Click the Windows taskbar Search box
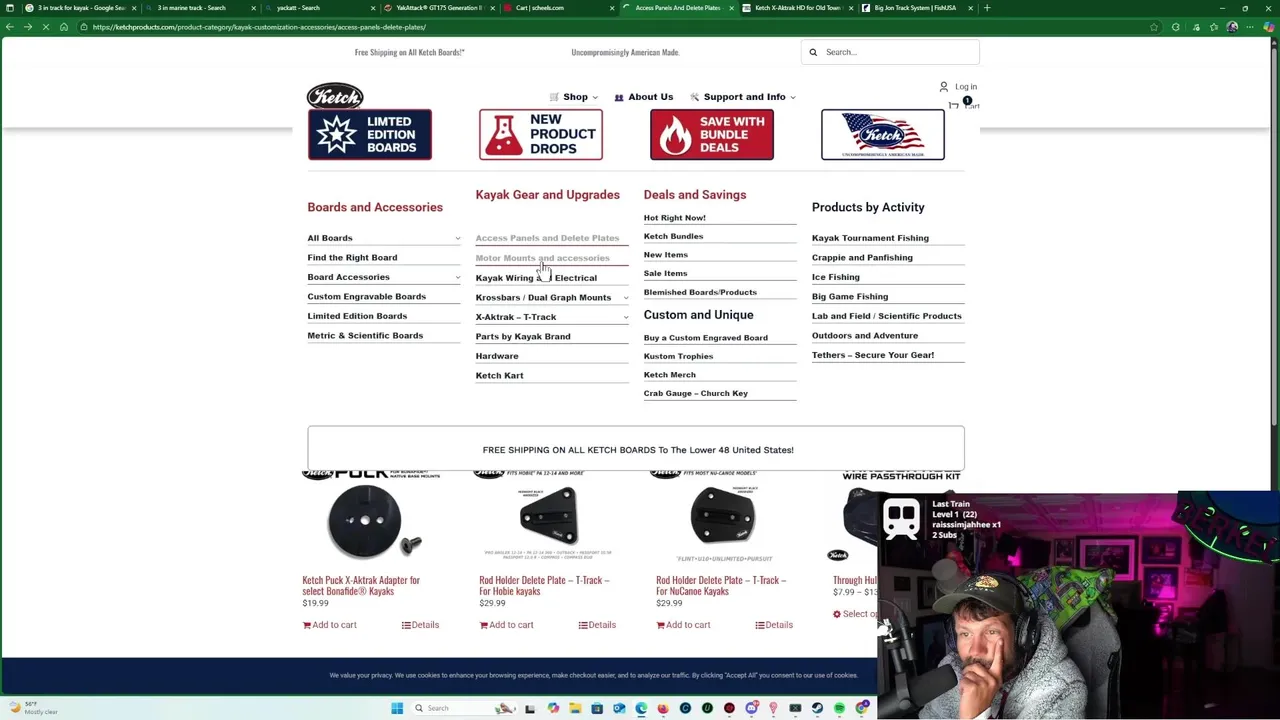Viewport: 1280px width, 720px height. [x=463, y=708]
